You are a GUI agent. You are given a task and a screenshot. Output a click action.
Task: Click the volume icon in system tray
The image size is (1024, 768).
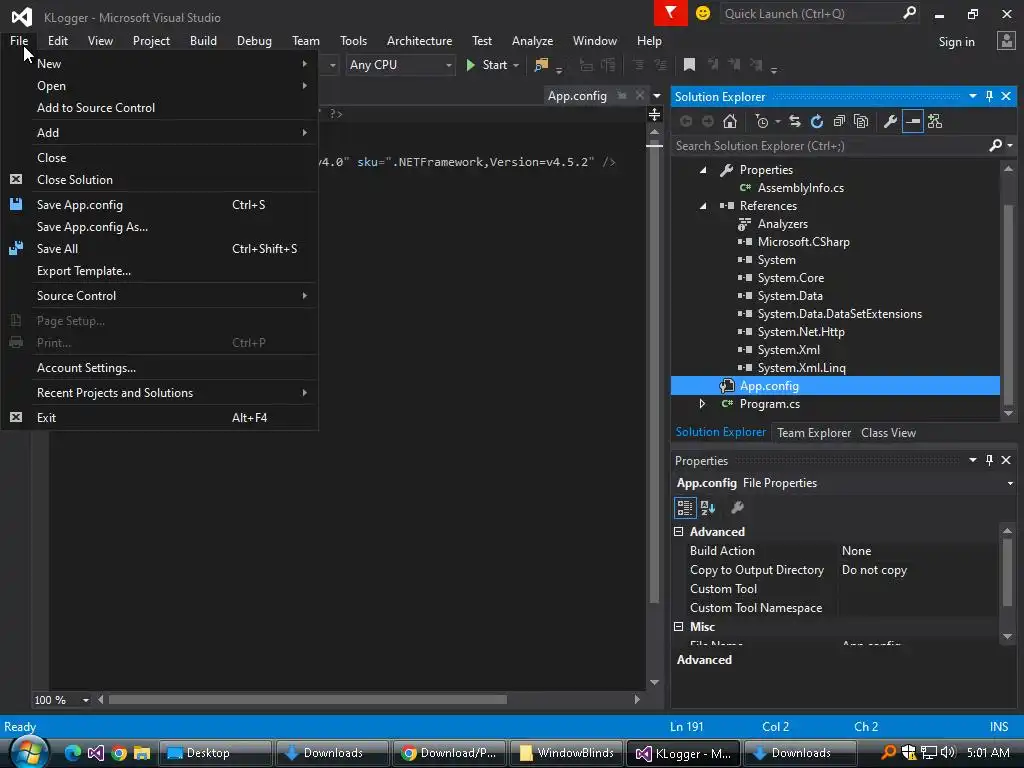pos(948,752)
